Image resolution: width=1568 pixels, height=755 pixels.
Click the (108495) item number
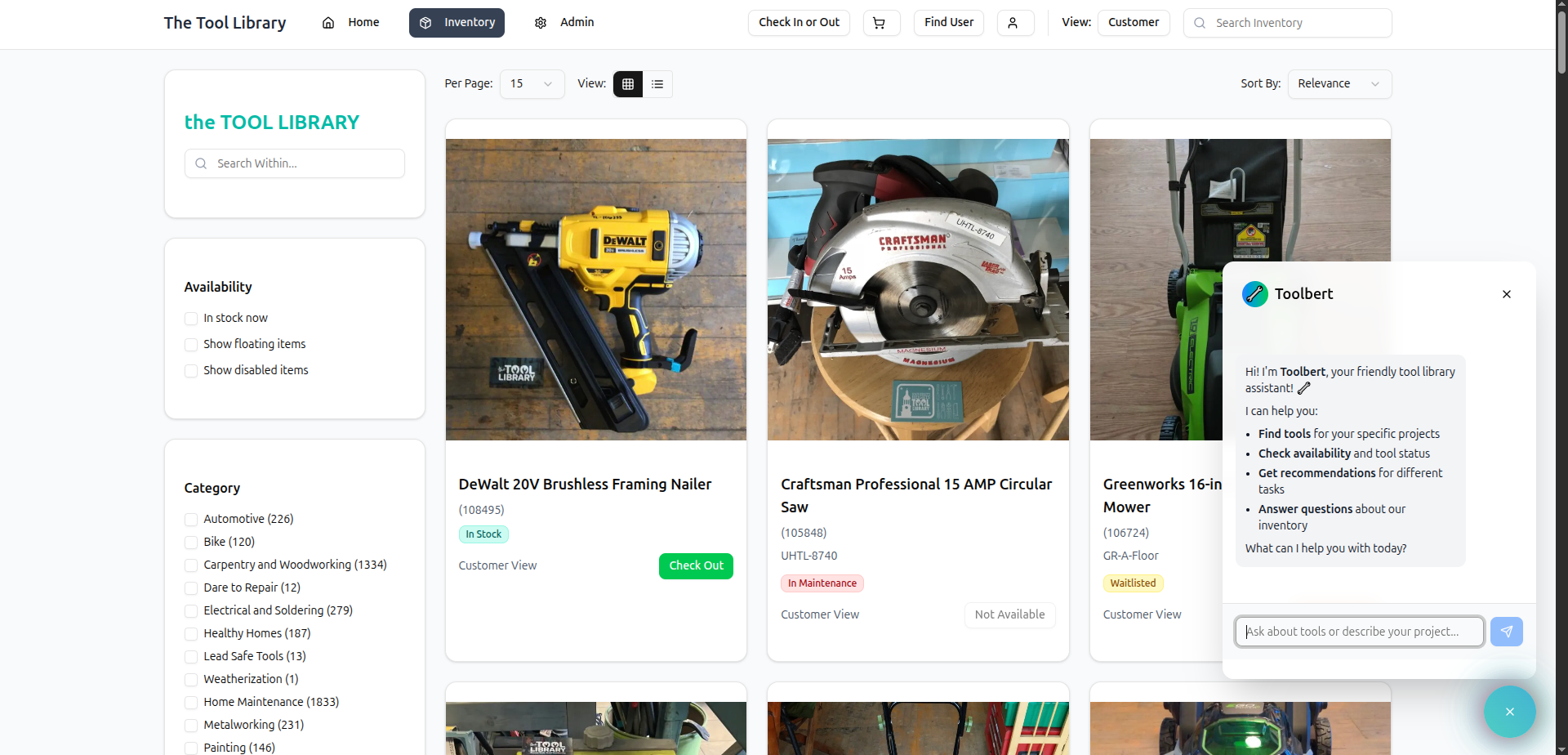tap(481, 511)
